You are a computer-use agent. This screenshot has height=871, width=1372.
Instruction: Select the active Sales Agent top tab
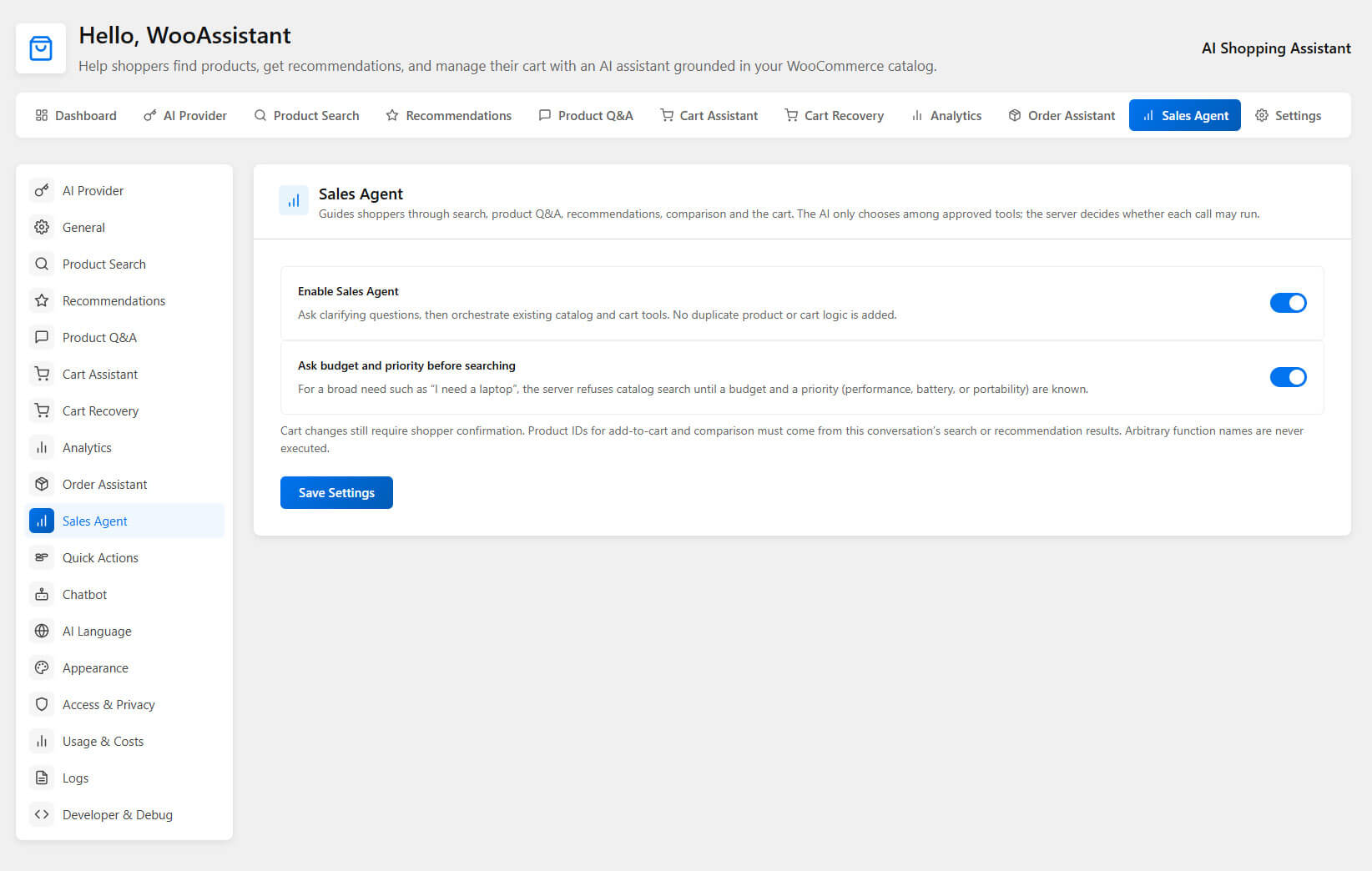(x=1185, y=116)
